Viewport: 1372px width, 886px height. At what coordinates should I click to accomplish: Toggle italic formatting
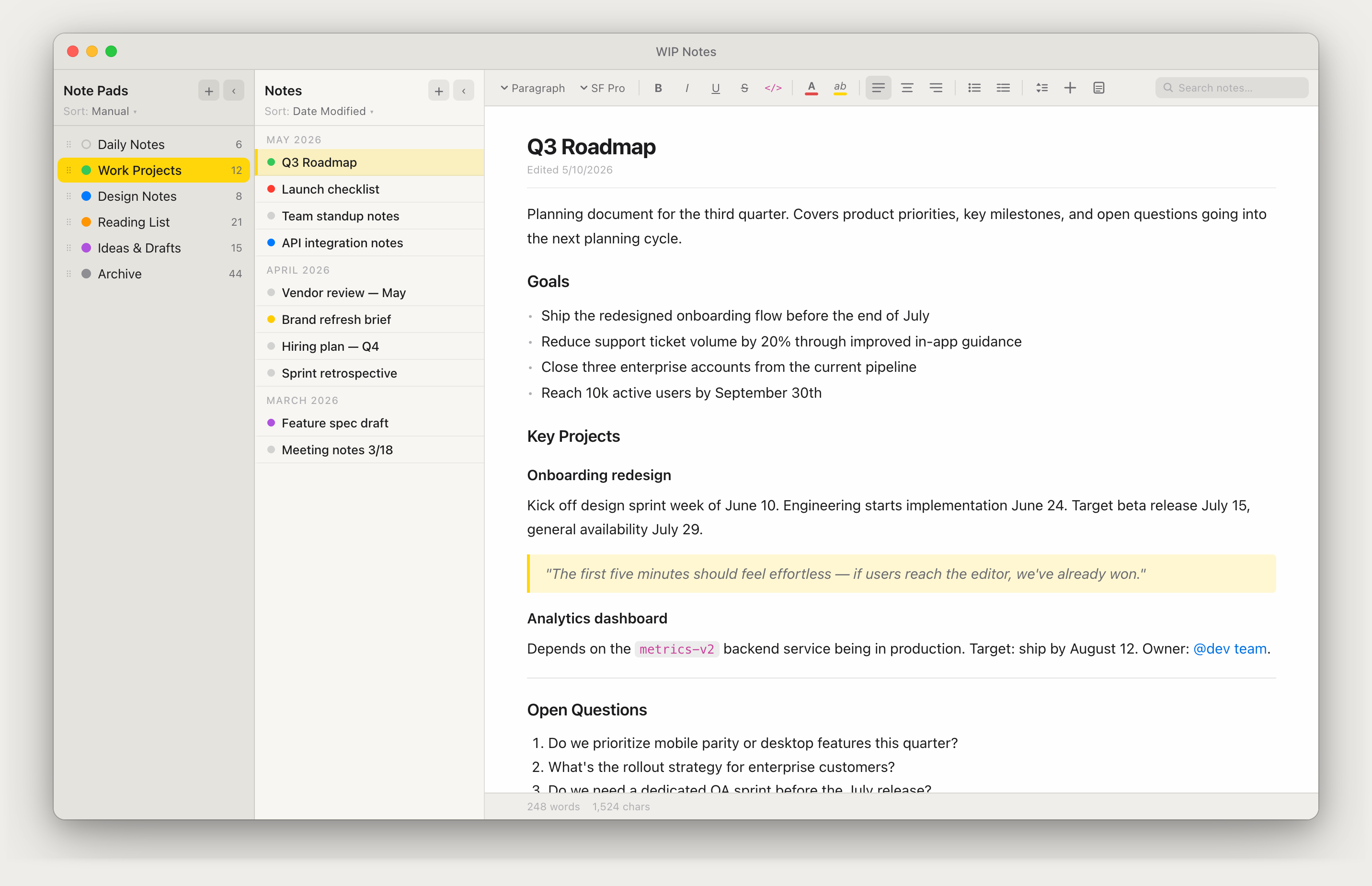point(686,88)
